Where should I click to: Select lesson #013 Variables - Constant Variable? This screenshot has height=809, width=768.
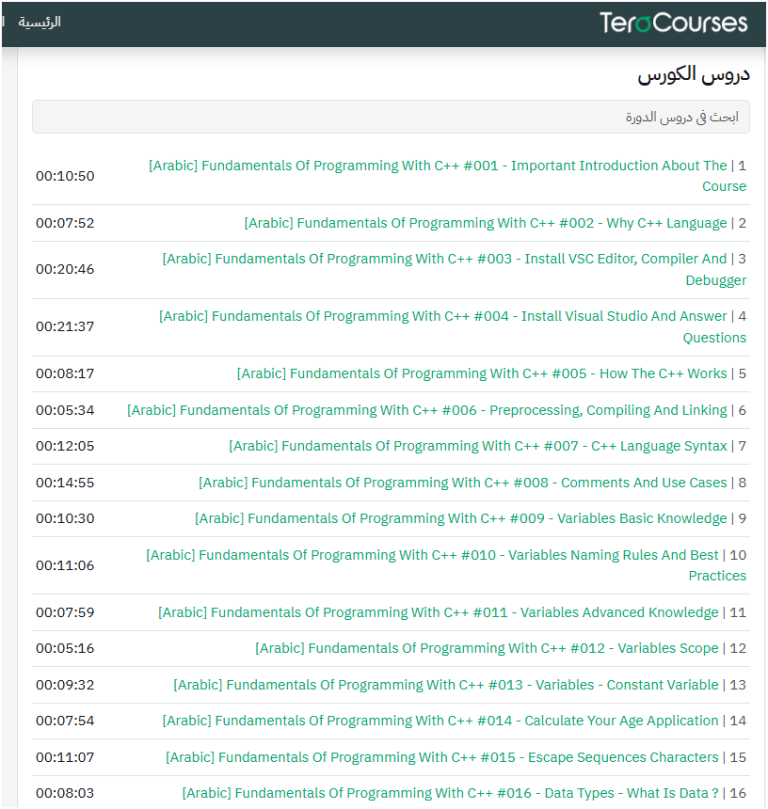point(446,685)
